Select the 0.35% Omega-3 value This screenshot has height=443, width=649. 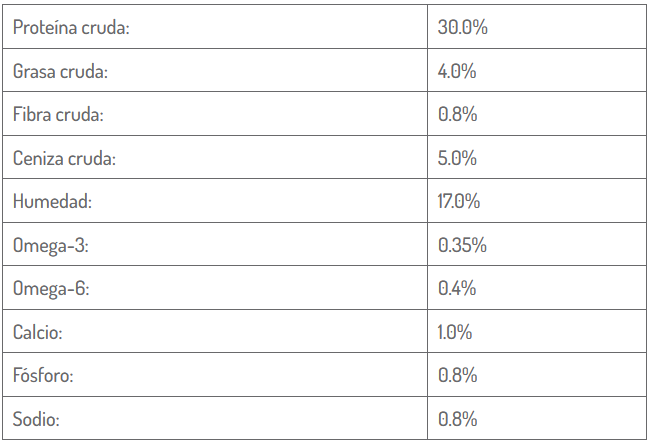(x=462, y=245)
